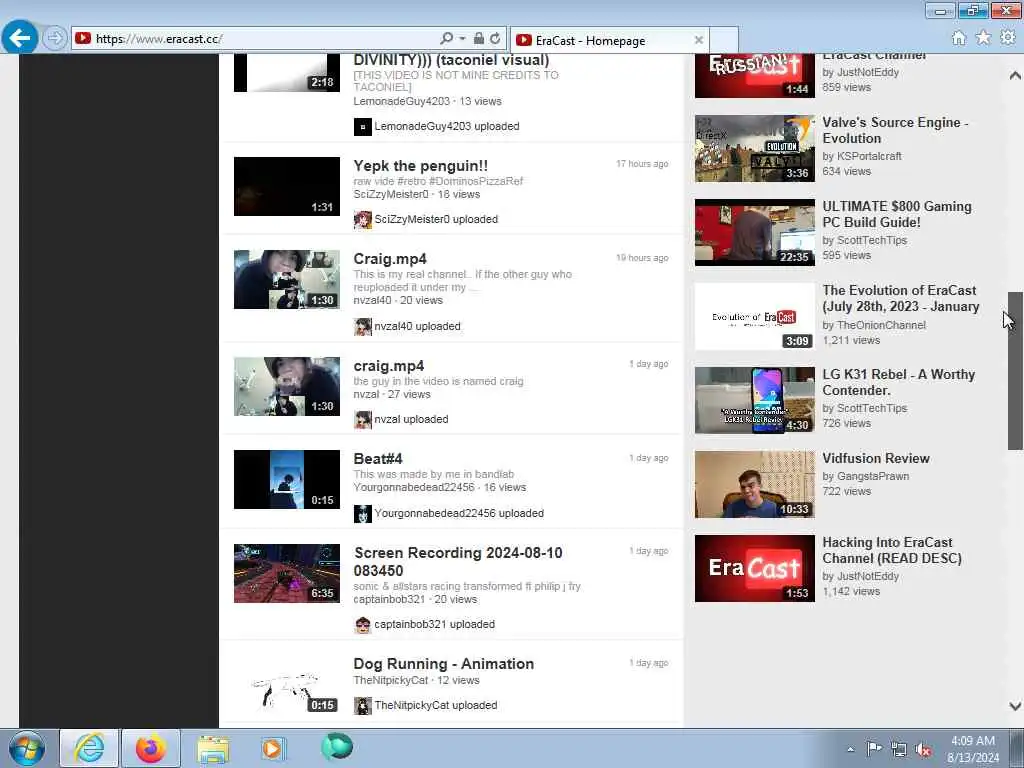Open the Yepk the penguin!! video title
The image size is (1024, 768).
coord(421,166)
